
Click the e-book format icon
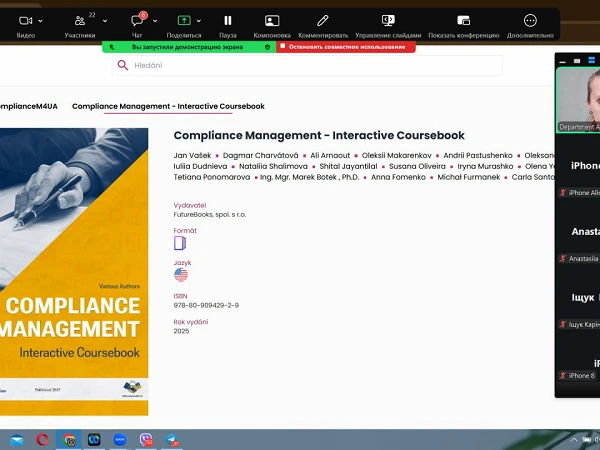click(180, 243)
